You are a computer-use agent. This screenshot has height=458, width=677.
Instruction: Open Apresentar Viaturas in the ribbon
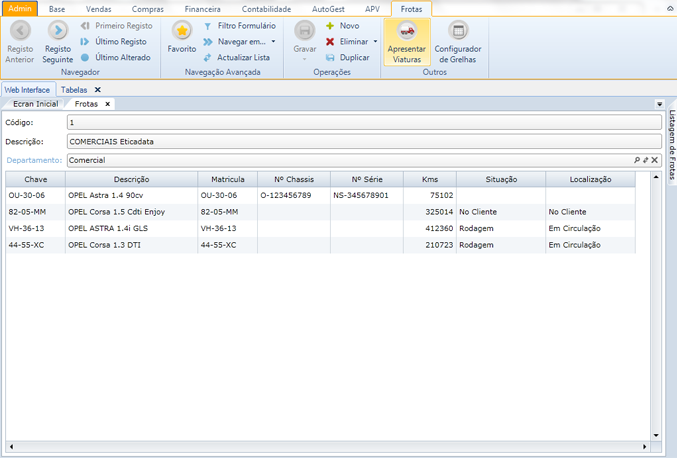pyautogui.click(x=406, y=33)
